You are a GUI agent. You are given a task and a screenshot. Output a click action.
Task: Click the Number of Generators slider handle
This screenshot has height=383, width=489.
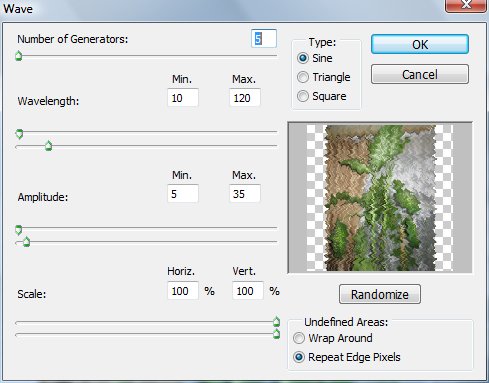(x=19, y=56)
